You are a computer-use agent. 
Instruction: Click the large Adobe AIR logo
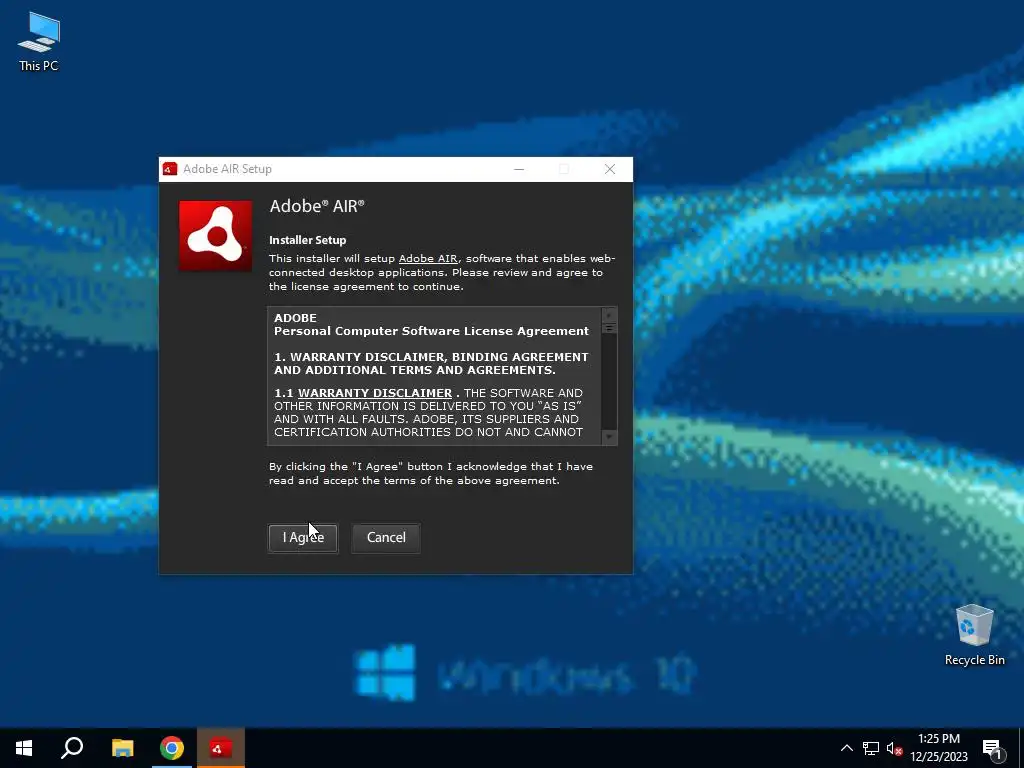[216, 236]
